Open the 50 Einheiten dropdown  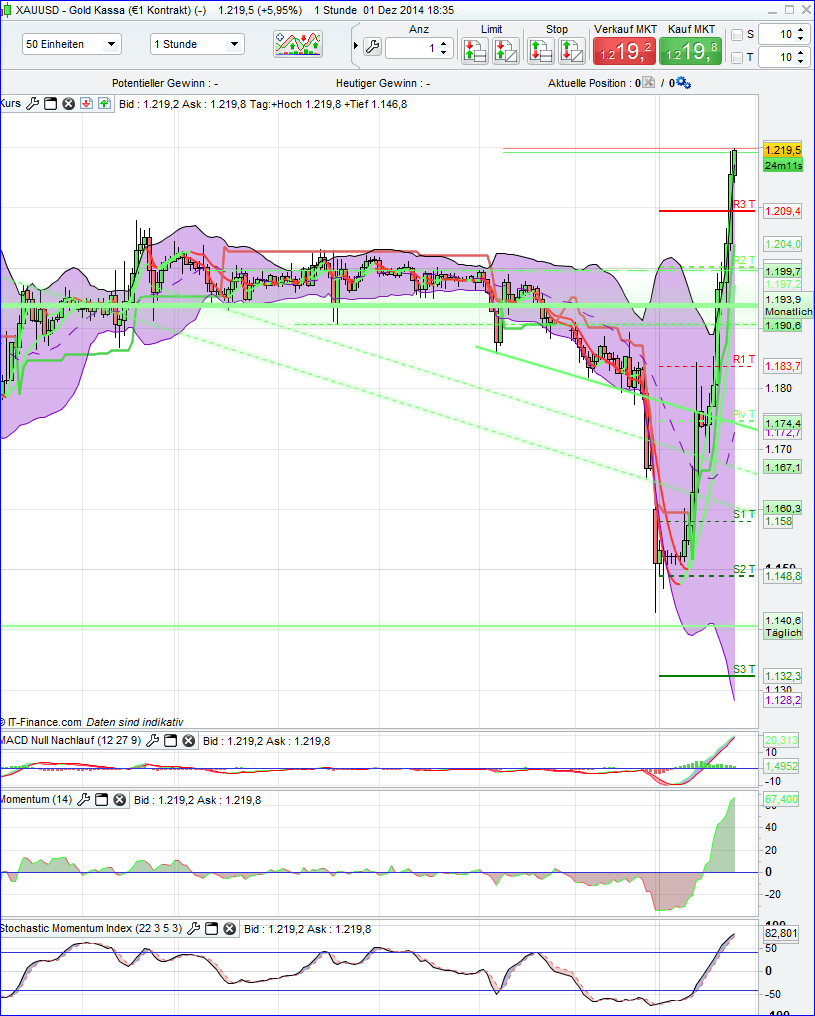[x=70, y=43]
